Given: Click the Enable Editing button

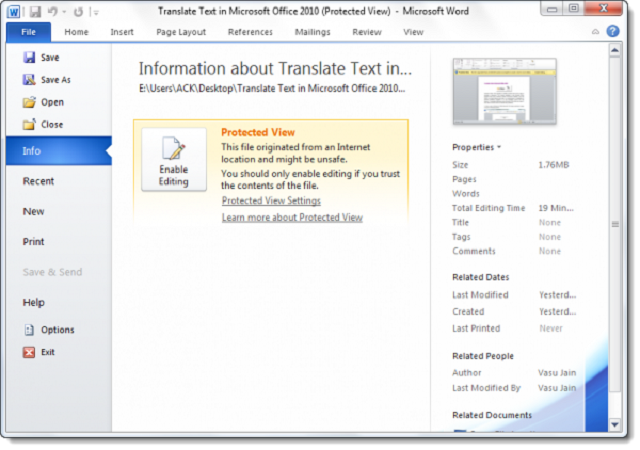Looking at the screenshot, I should [x=174, y=159].
